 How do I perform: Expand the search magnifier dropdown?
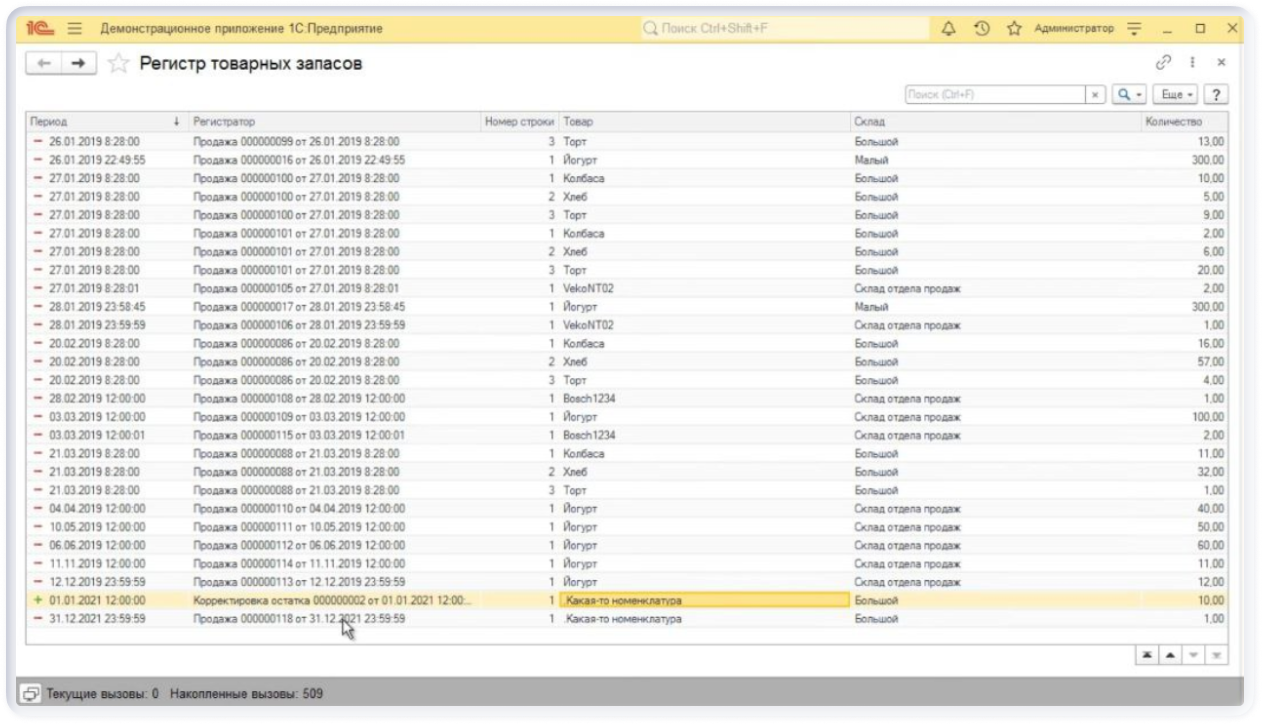click(1129, 94)
